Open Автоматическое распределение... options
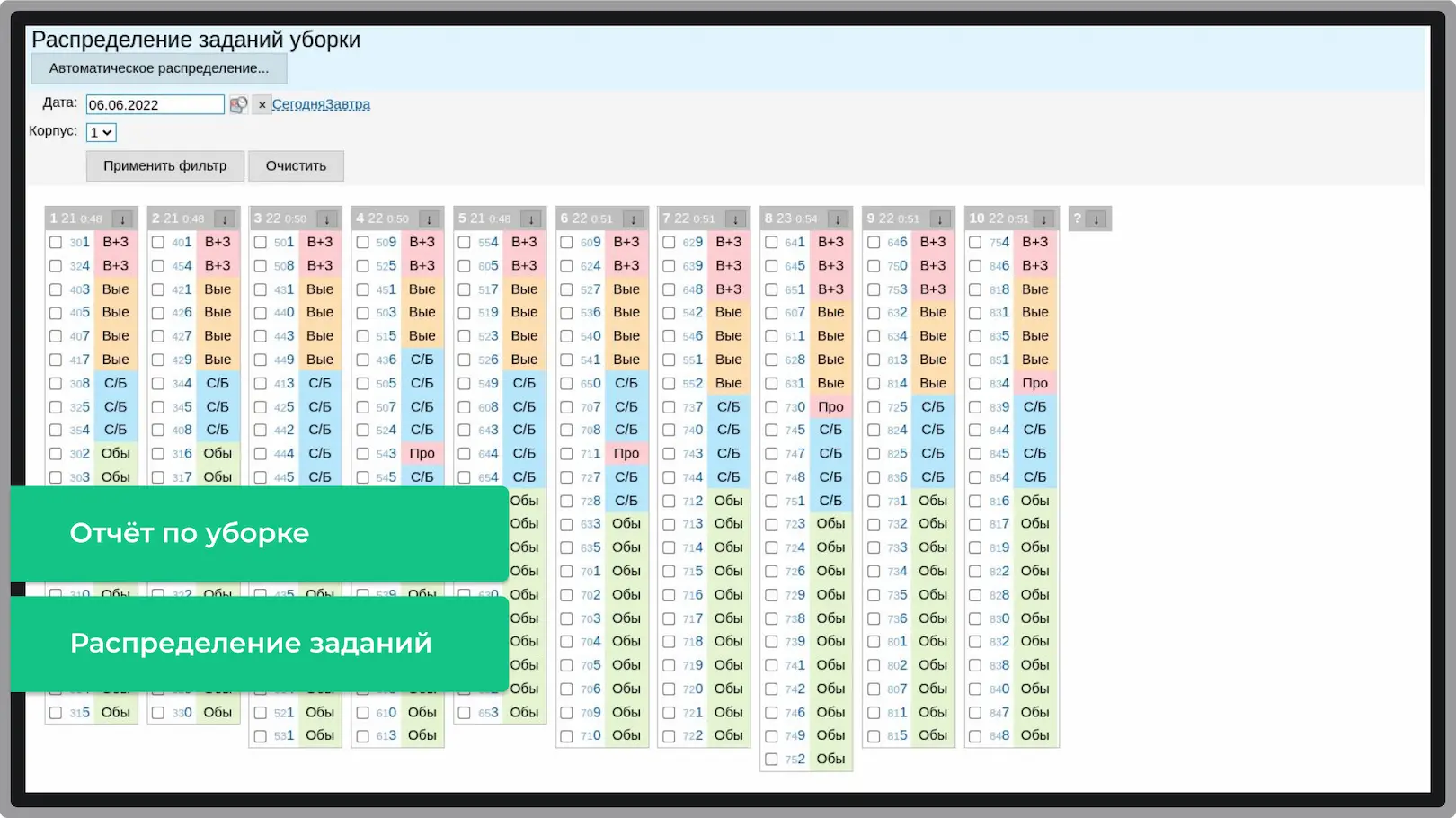The image size is (1456, 818). (159, 68)
